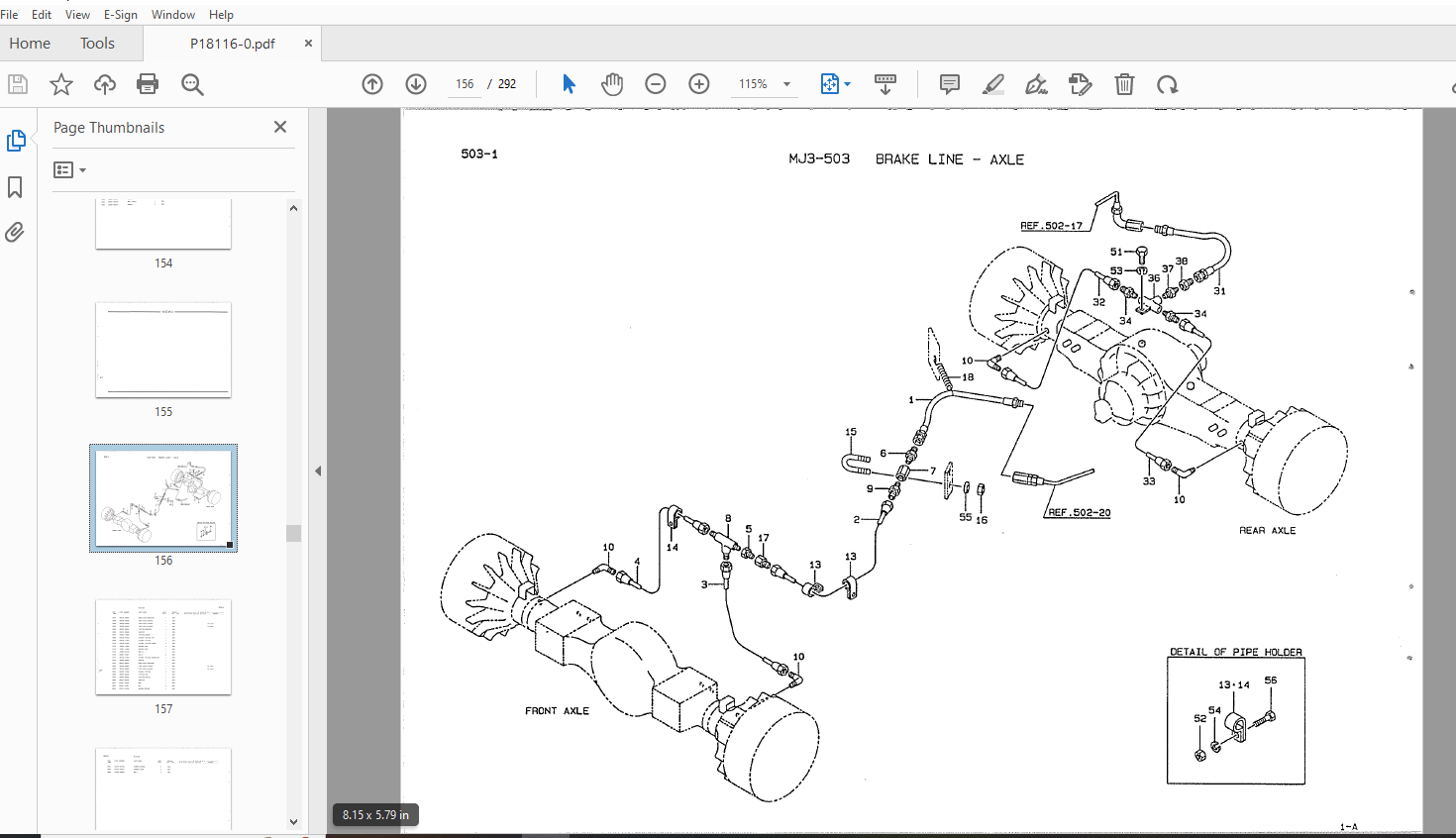Activate the selection arrow tool
This screenshot has height=838, width=1456.
(x=569, y=84)
